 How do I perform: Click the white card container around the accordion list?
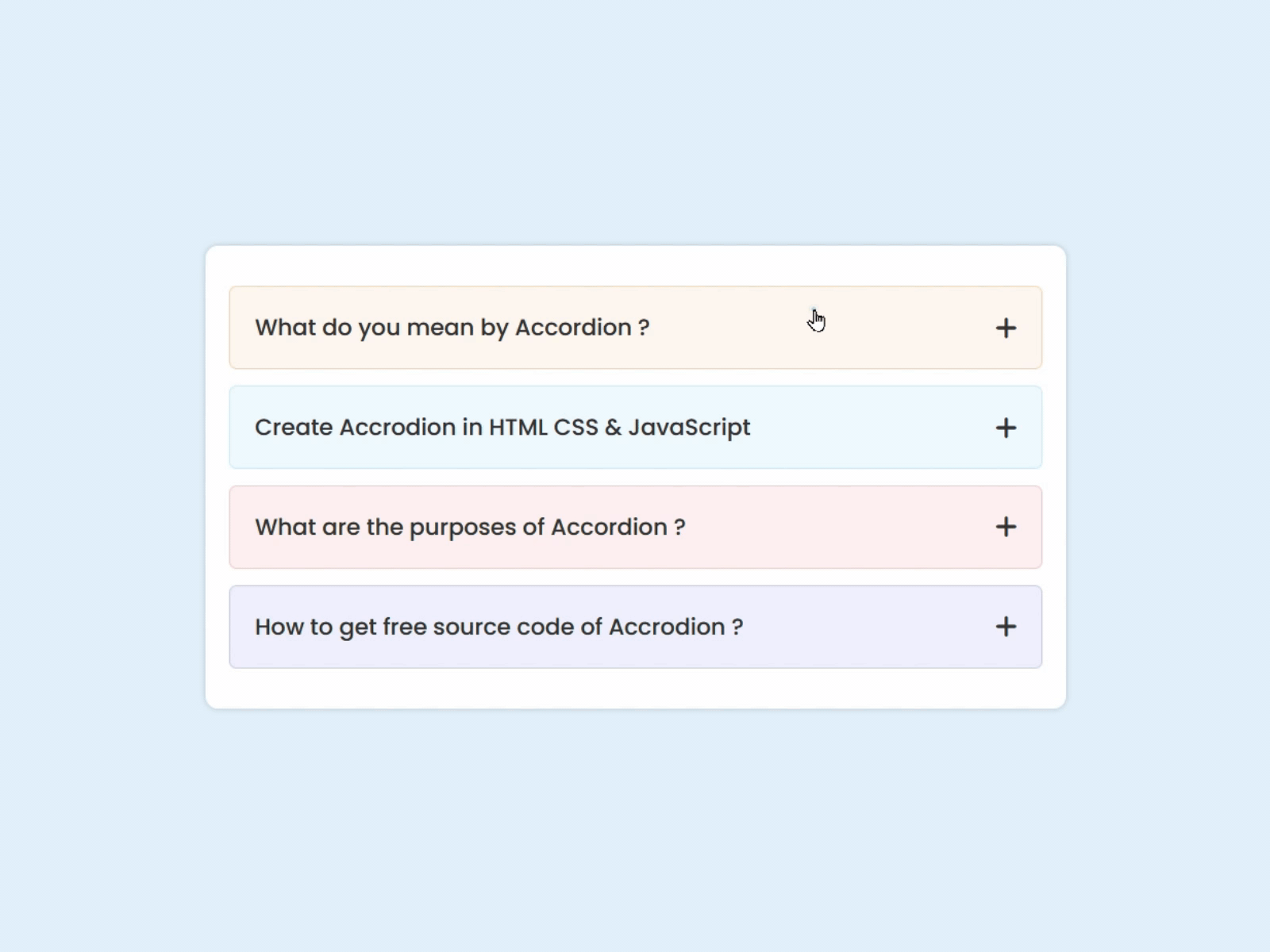[x=635, y=686]
